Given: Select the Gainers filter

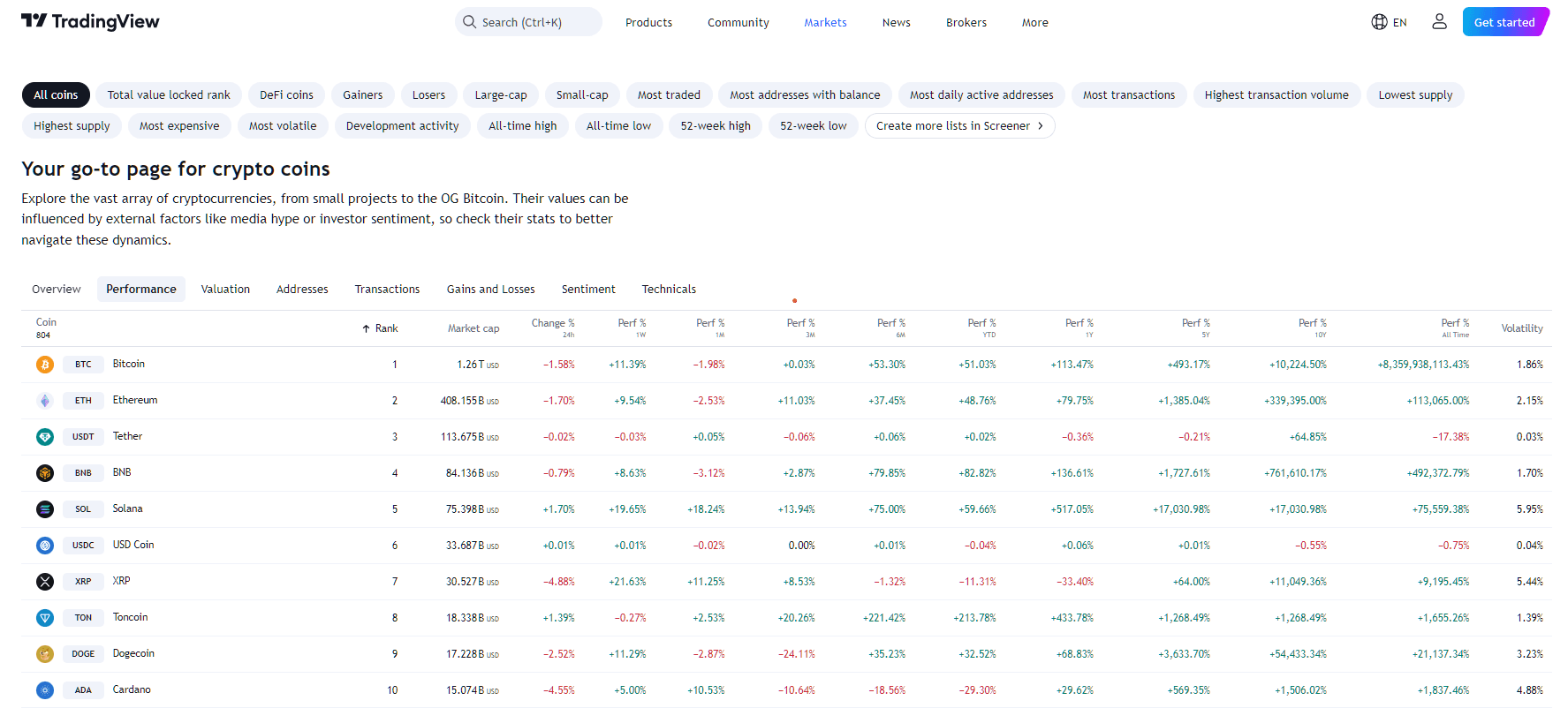Looking at the screenshot, I should point(362,95).
